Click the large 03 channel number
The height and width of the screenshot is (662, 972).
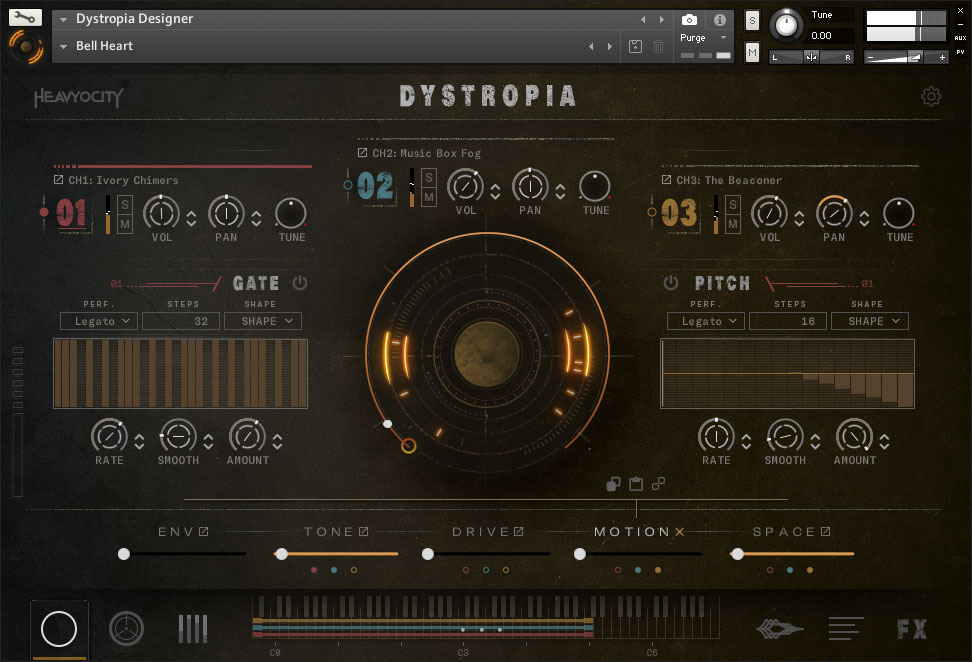pos(679,213)
